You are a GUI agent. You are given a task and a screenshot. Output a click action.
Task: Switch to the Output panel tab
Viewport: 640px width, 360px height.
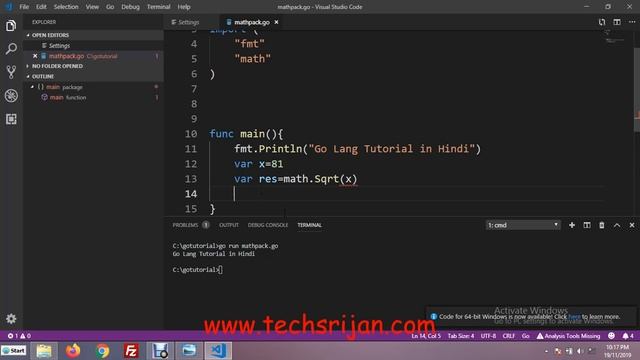click(229, 225)
